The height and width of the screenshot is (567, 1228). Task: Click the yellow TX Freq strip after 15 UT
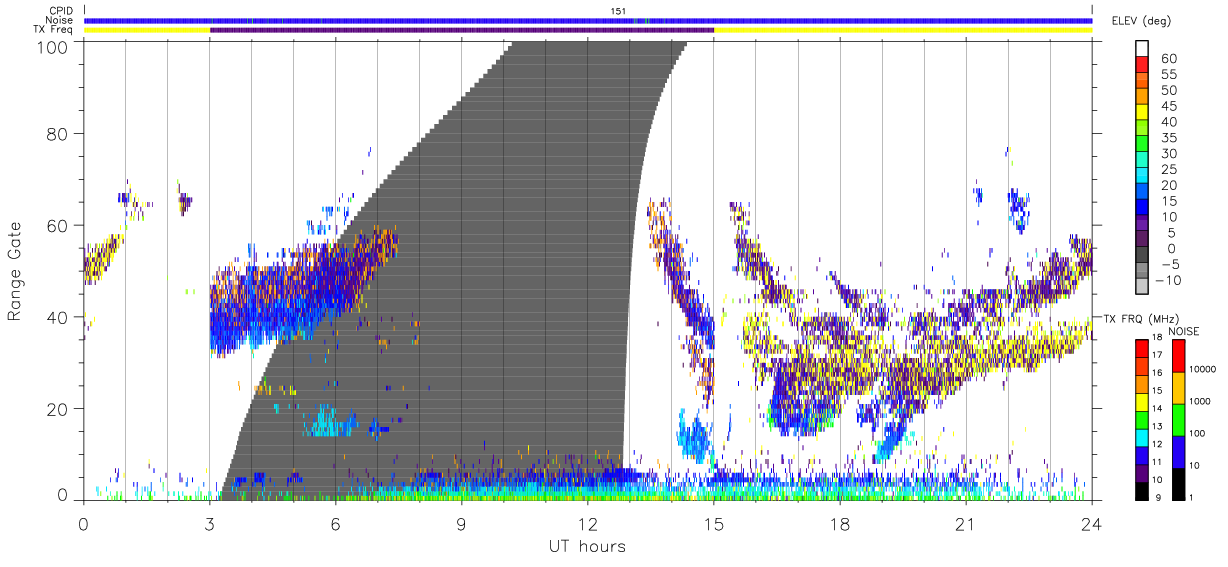(903, 30)
